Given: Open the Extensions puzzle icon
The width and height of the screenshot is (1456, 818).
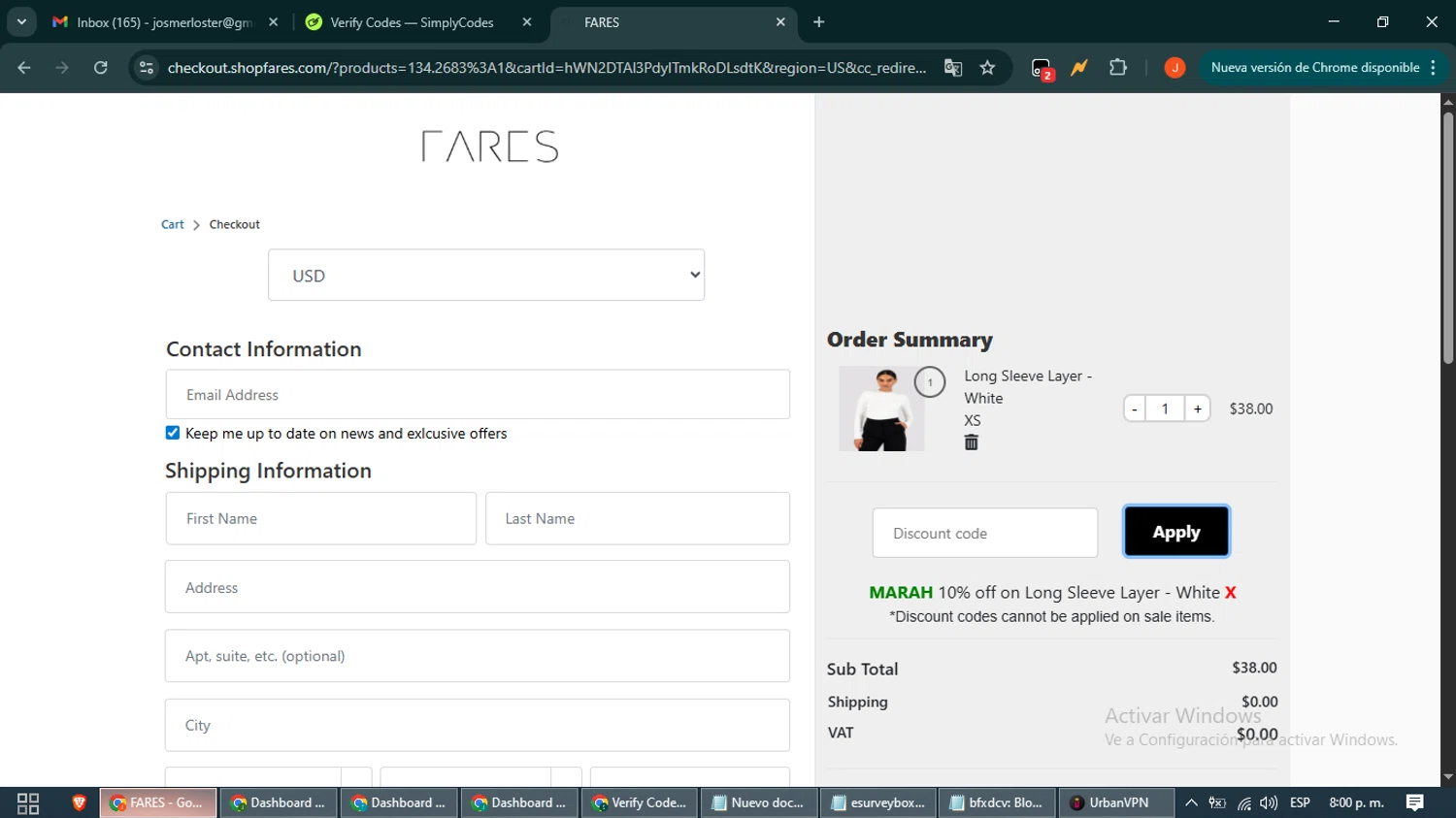Looking at the screenshot, I should click(x=1118, y=68).
